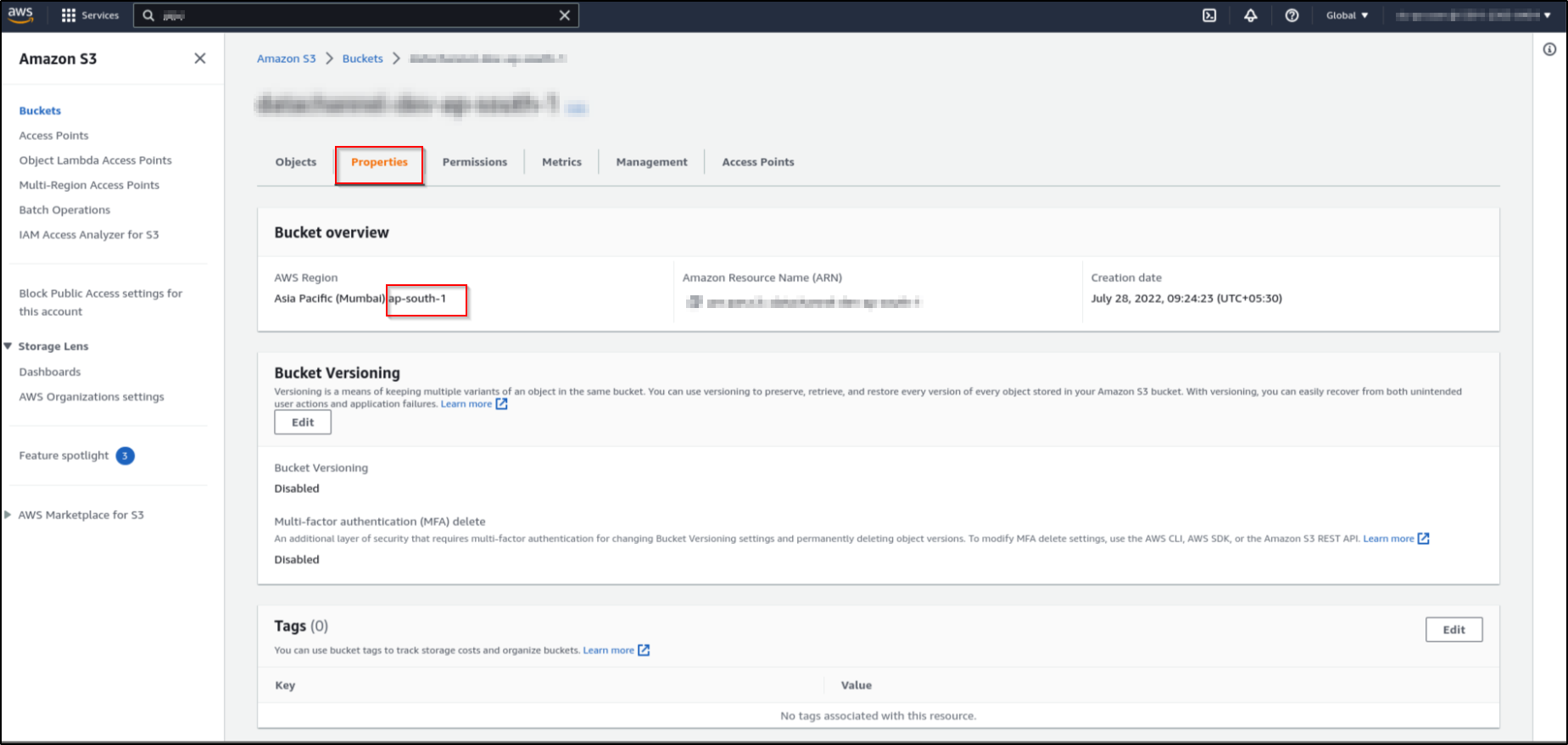1568x745 pixels.
Task: Open the Permissions tab
Action: pos(475,162)
